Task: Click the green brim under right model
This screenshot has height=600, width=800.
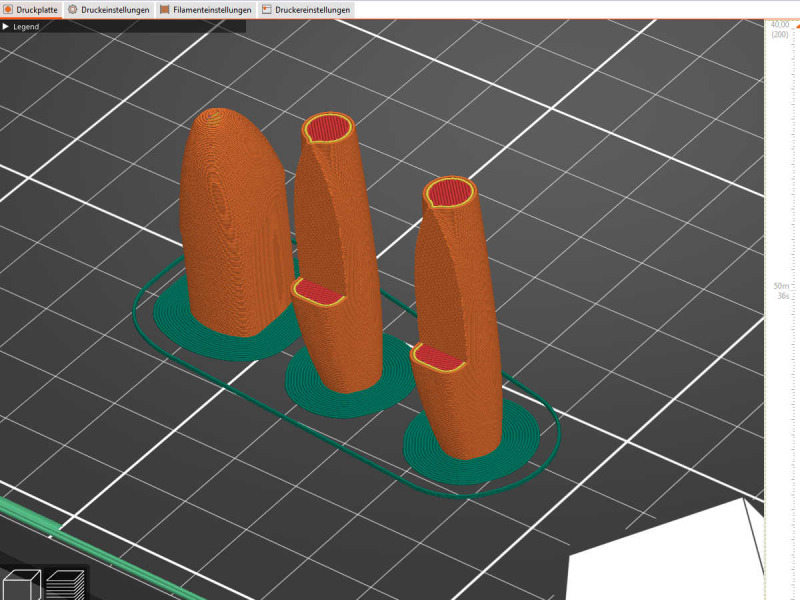Action: (470, 455)
